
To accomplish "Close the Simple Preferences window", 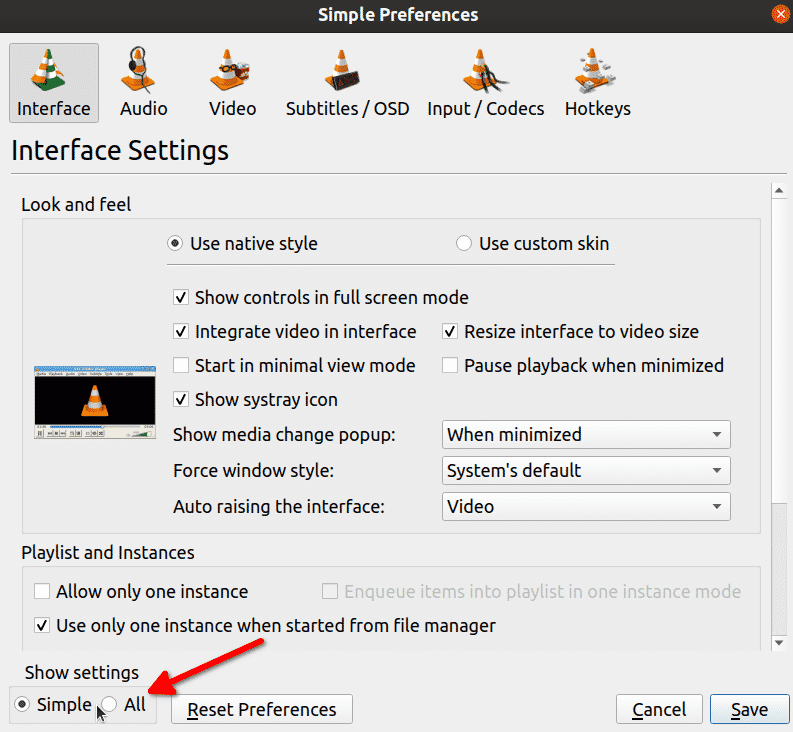I will [780, 15].
